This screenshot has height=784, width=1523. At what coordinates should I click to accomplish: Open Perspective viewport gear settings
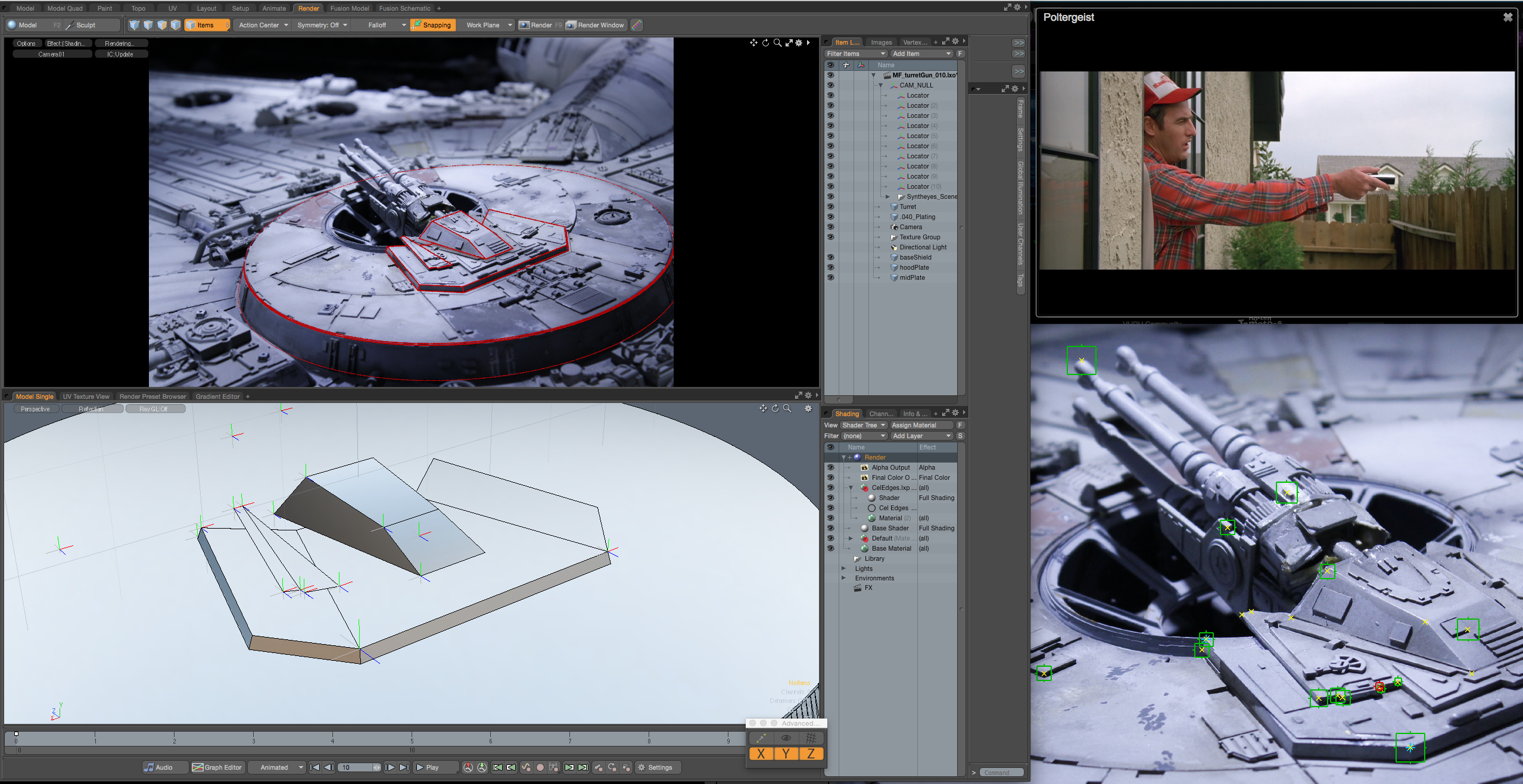pyautogui.click(x=808, y=408)
